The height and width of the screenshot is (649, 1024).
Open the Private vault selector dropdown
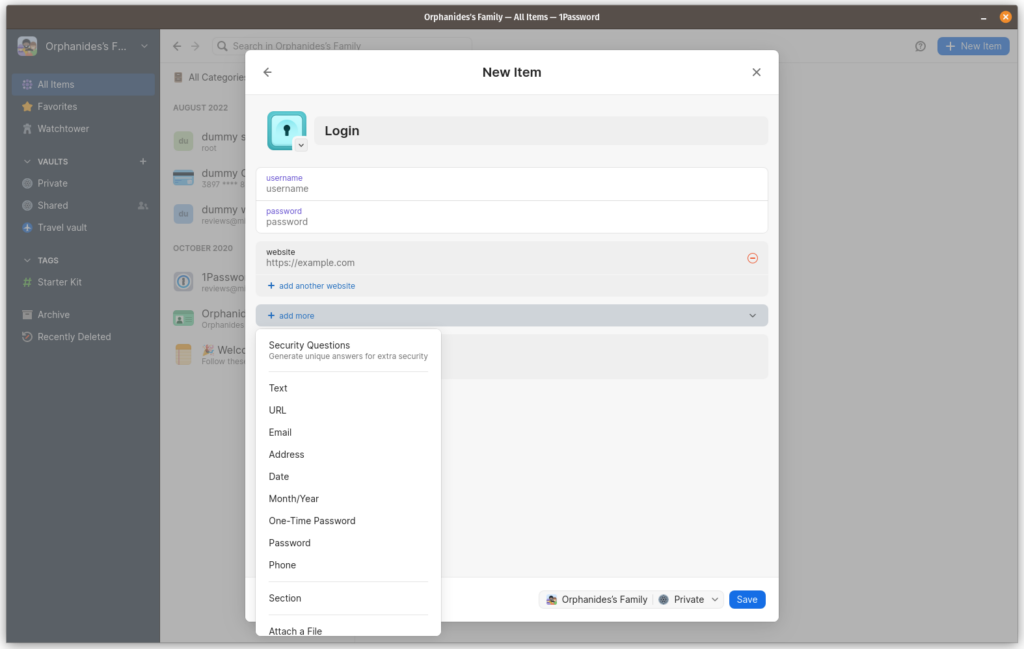(x=688, y=599)
